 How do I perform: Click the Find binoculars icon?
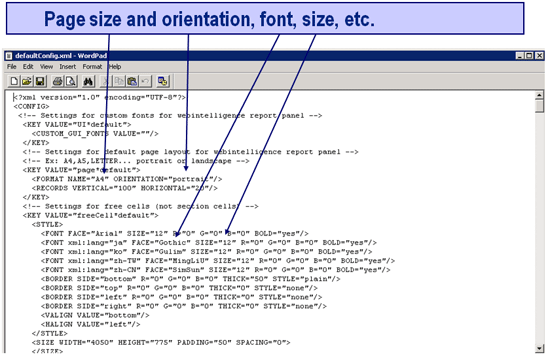[88, 81]
